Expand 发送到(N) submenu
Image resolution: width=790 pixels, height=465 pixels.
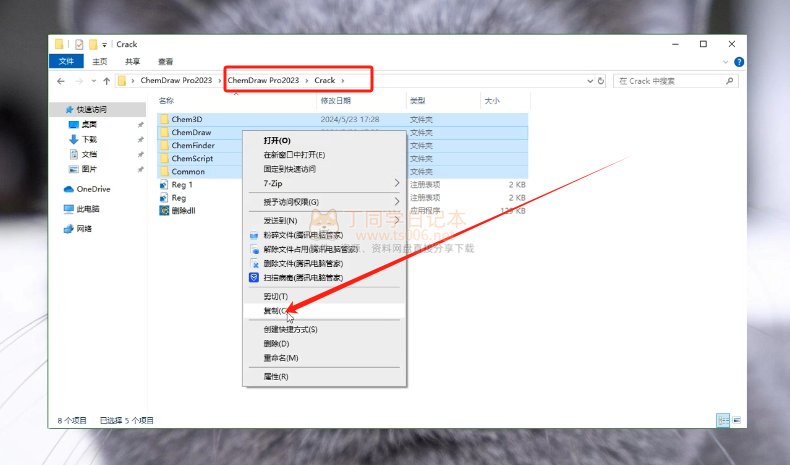coord(324,221)
